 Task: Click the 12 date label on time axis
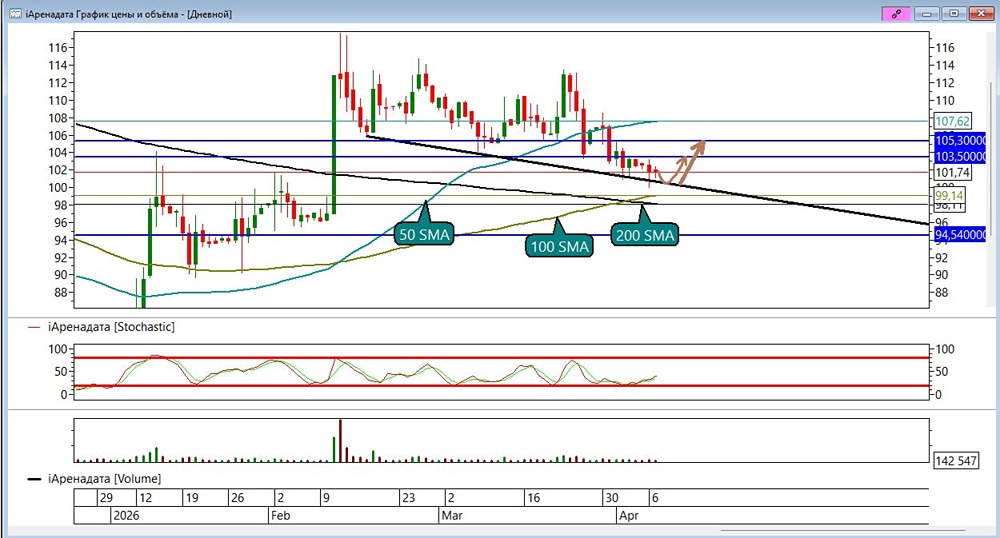[145, 498]
